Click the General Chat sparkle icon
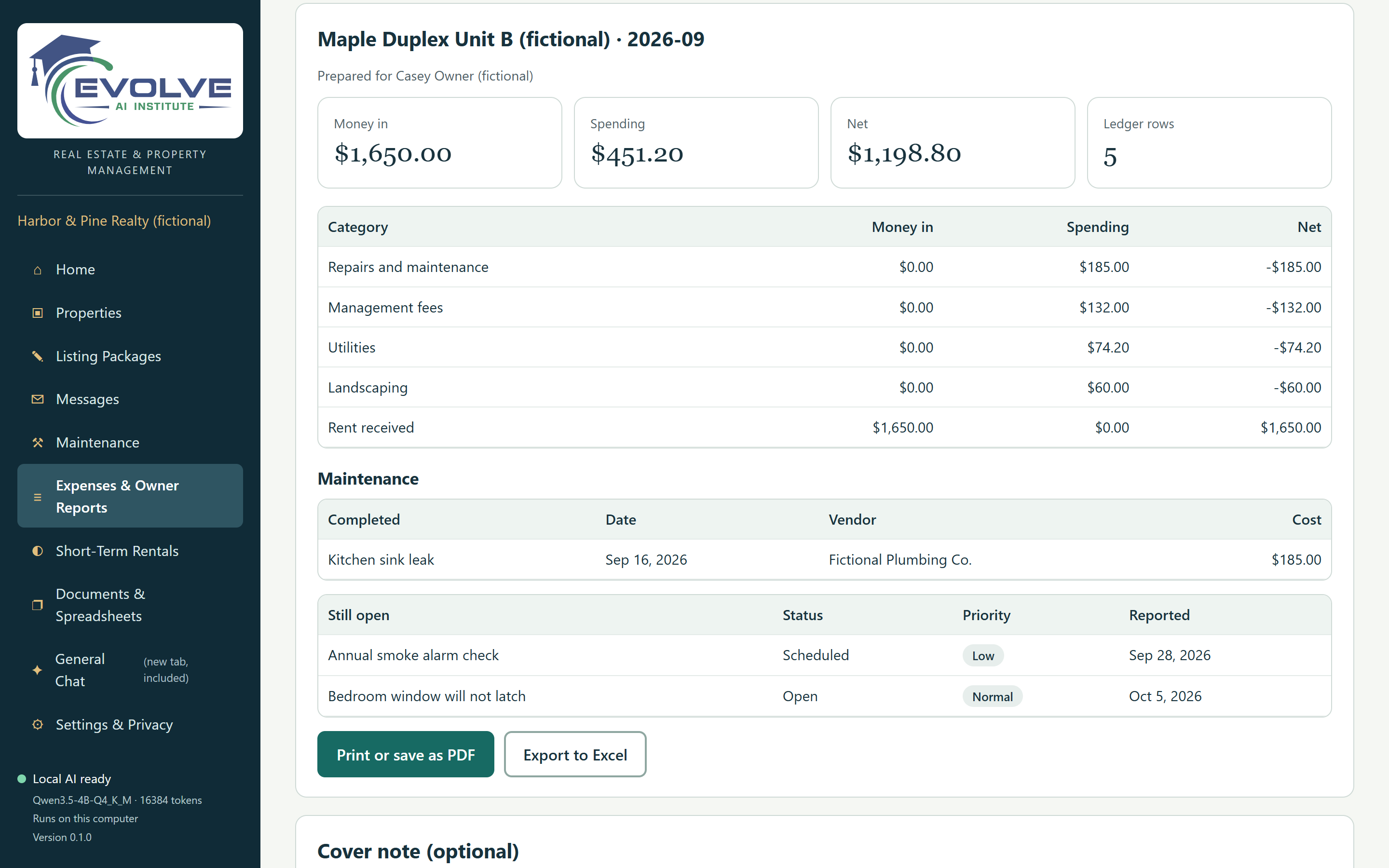The width and height of the screenshot is (1389, 868). (37, 670)
